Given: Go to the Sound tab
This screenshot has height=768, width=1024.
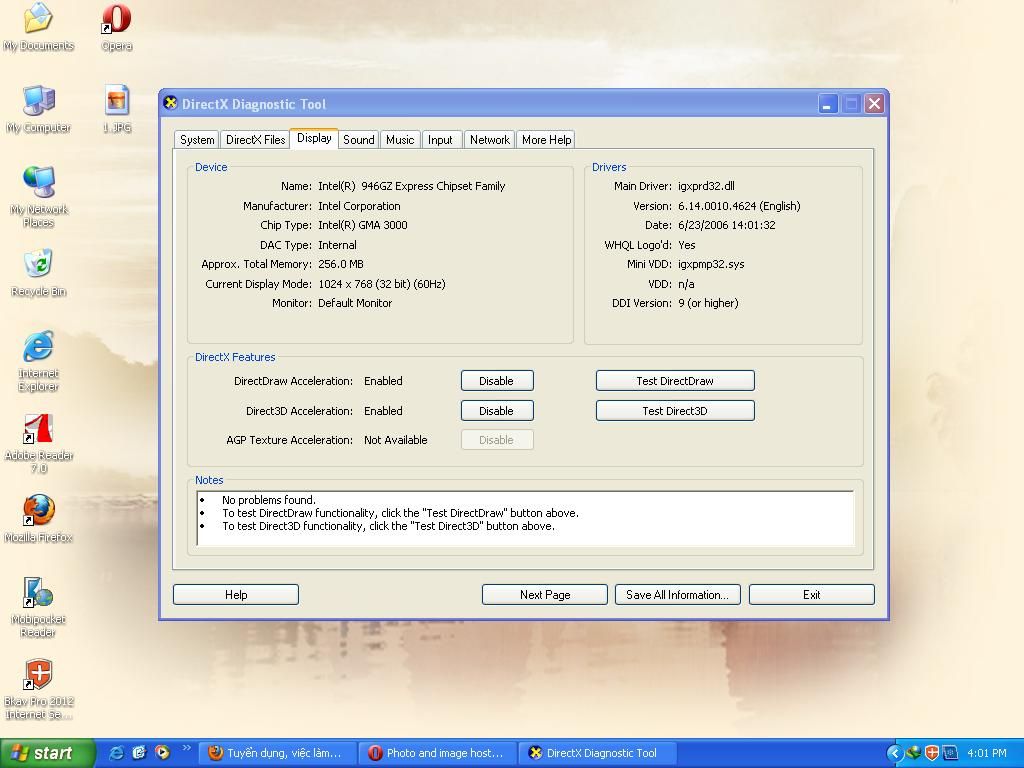Looking at the screenshot, I should pos(359,140).
